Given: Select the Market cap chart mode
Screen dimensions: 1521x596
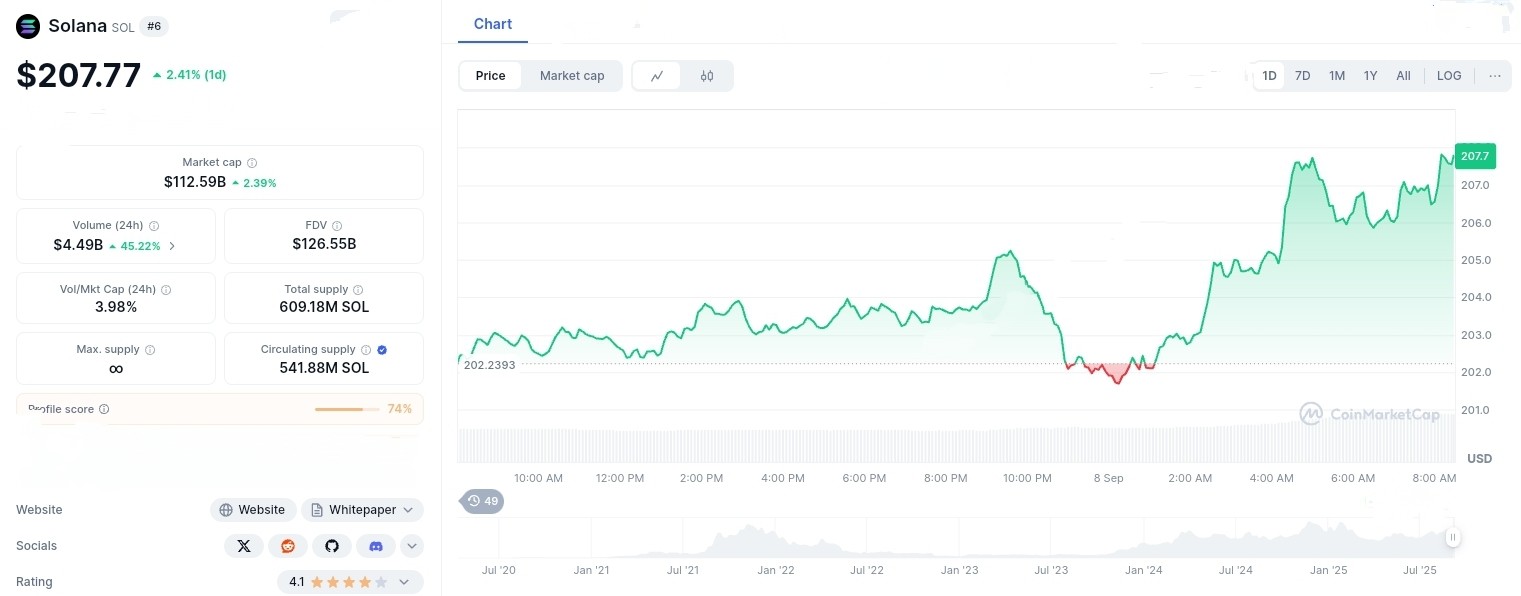Looking at the screenshot, I should 572,76.
